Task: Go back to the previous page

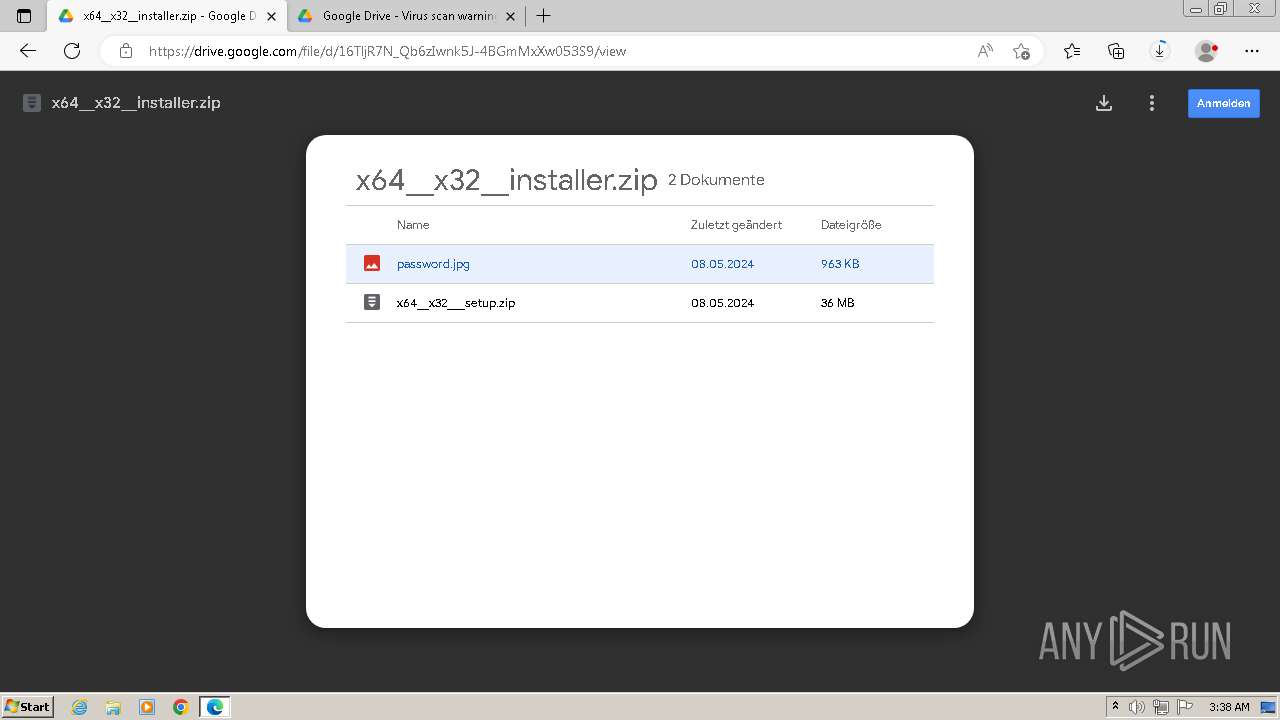Action: pos(28,51)
